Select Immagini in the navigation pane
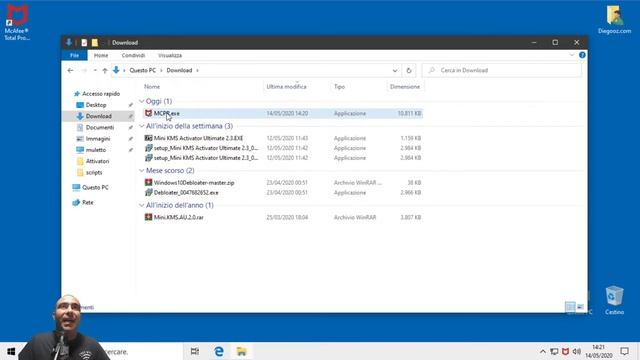The image size is (640, 360). click(x=98, y=139)
